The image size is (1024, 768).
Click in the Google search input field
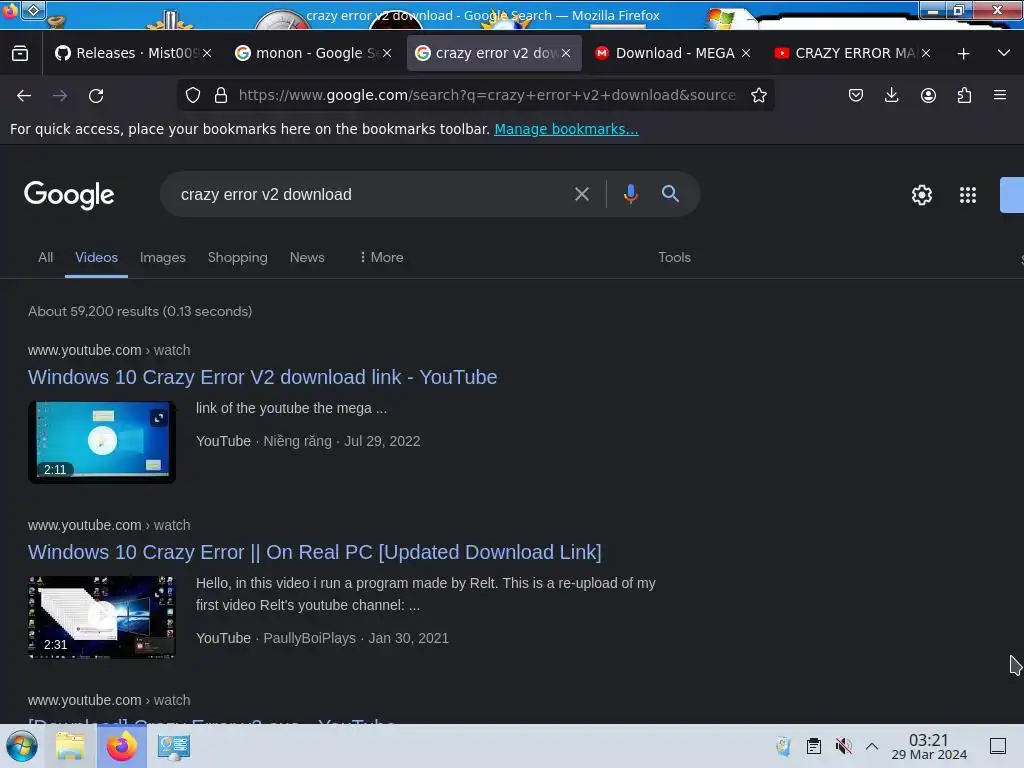[x=369, y=194]
